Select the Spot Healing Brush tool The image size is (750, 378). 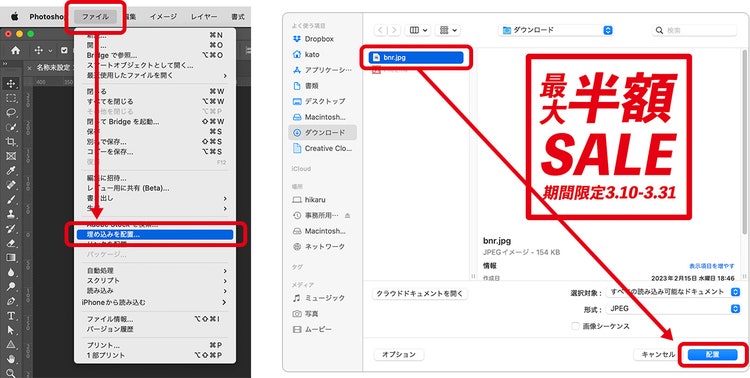click(11, 185)
